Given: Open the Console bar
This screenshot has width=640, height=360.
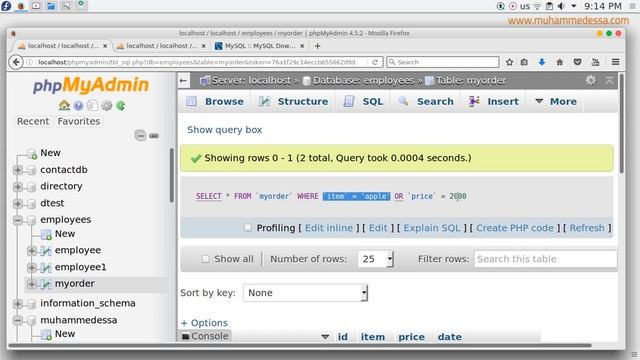Looking at the screenshot, I should [x=205, y=336].
